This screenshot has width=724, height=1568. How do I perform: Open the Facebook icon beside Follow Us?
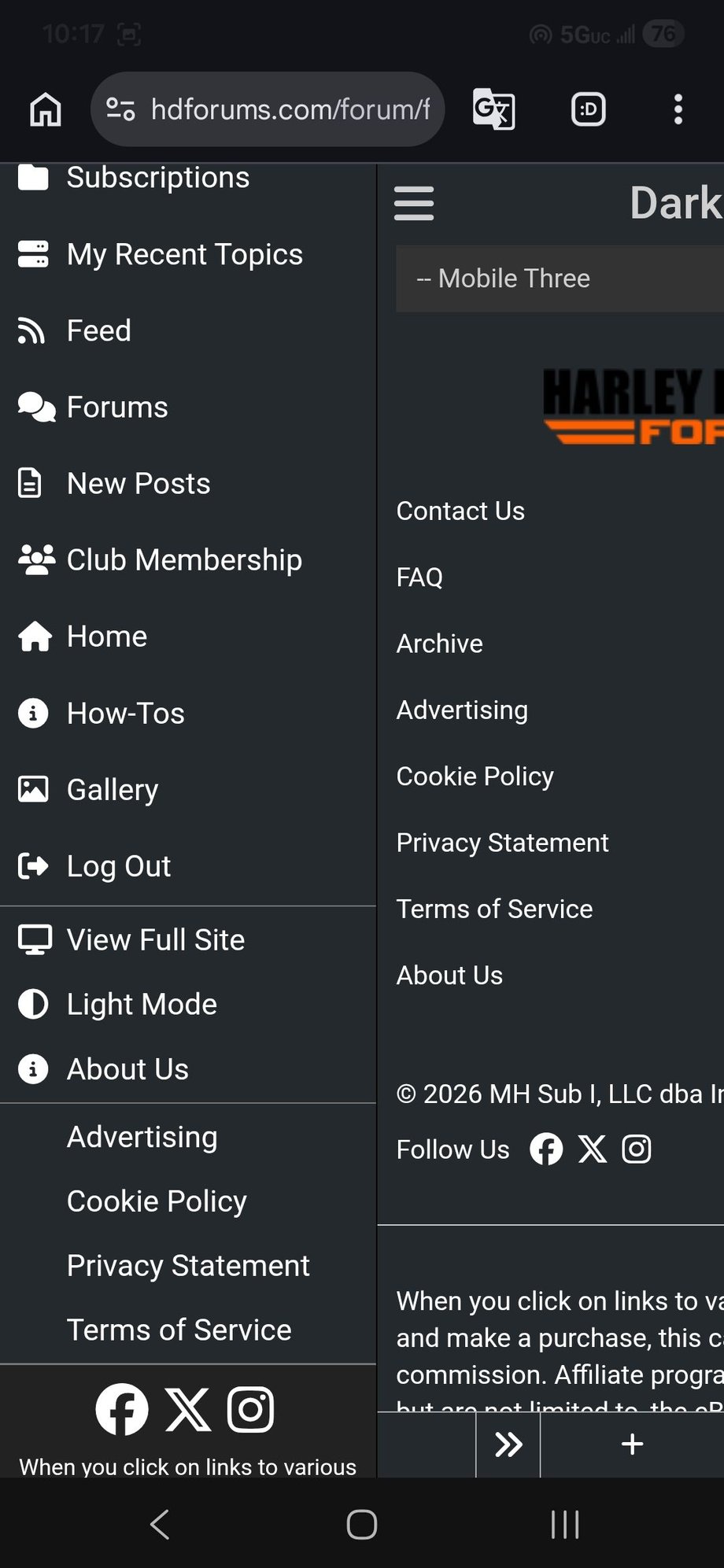point(546,1149)
